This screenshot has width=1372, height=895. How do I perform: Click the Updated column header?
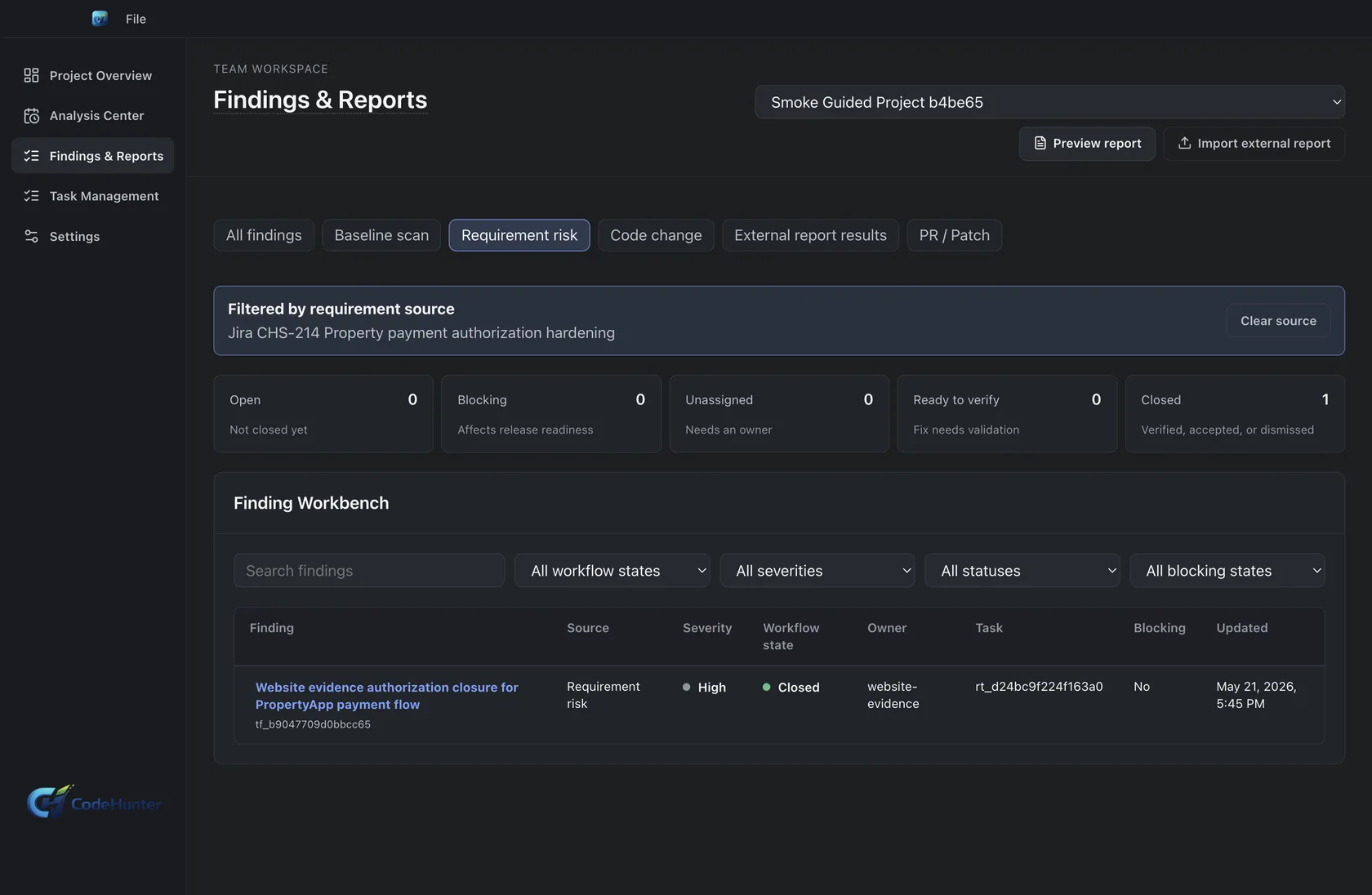pyautogui.click(x=1242, y=628)
